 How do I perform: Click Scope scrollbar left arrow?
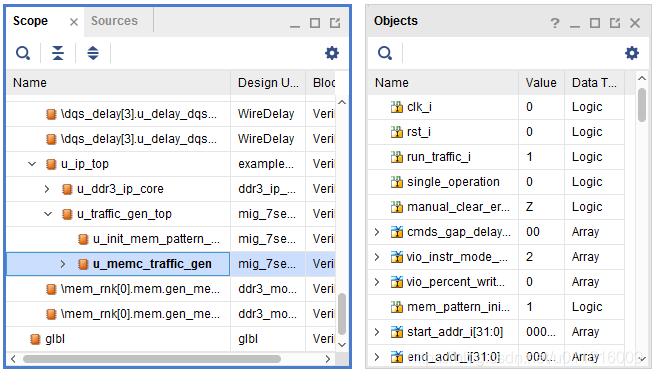coord(13,359)
